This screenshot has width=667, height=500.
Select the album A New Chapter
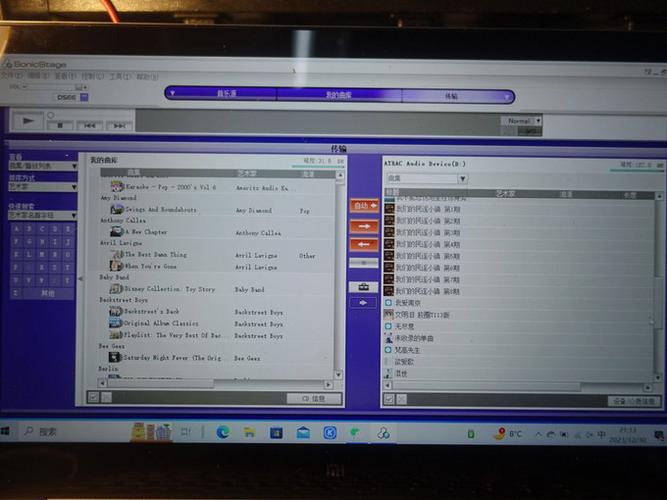(146, 232)
